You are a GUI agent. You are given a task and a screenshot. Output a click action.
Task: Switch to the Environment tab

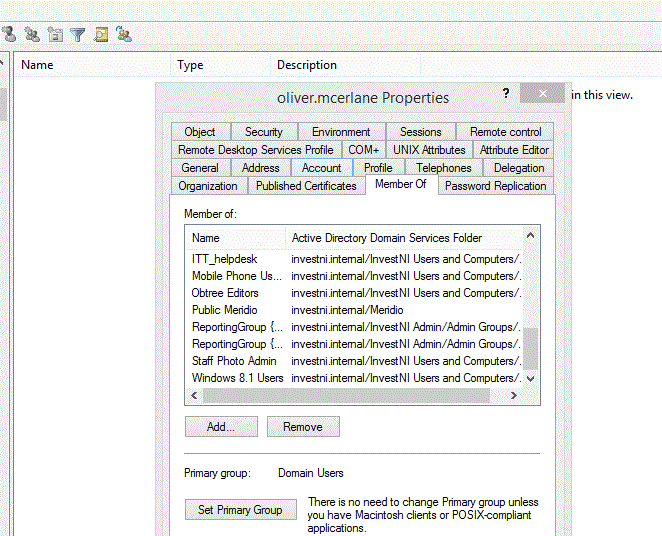tap(341, 132)
